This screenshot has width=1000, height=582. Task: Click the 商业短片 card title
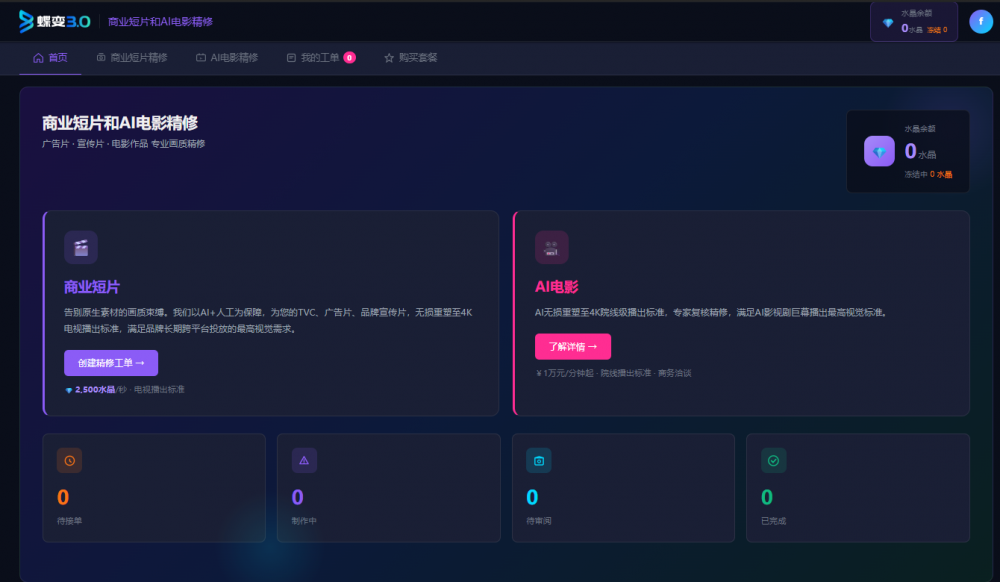coord(92,287)
